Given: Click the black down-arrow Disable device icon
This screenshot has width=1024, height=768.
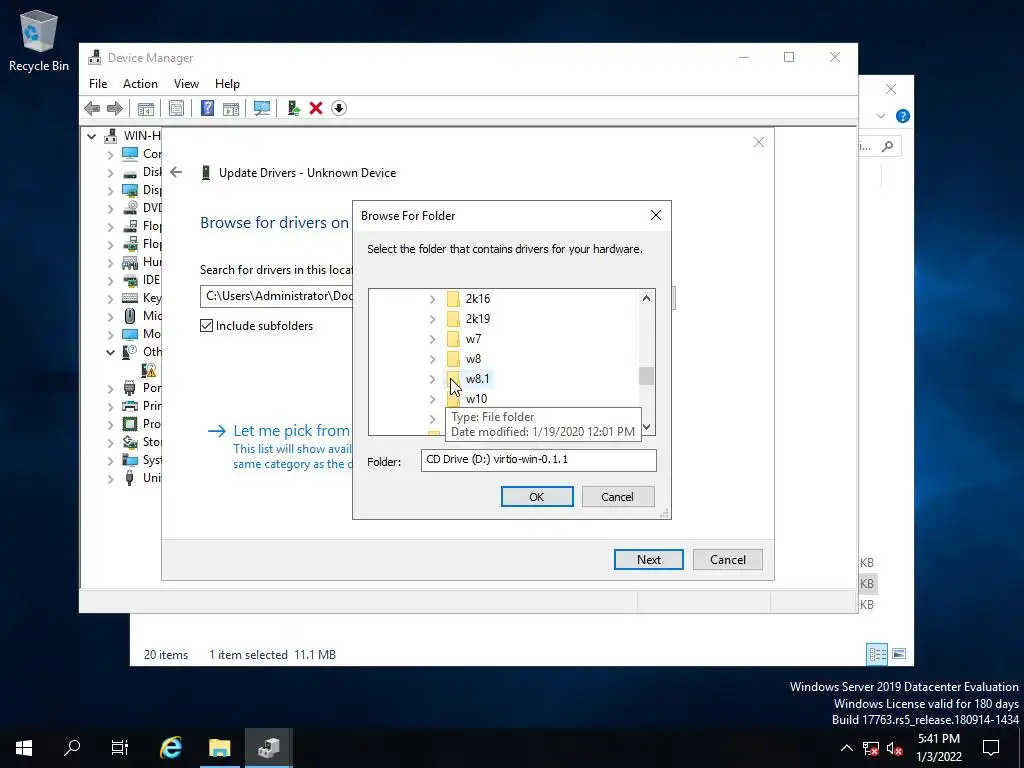Looking at the screenshot, I should coord(338,108).
